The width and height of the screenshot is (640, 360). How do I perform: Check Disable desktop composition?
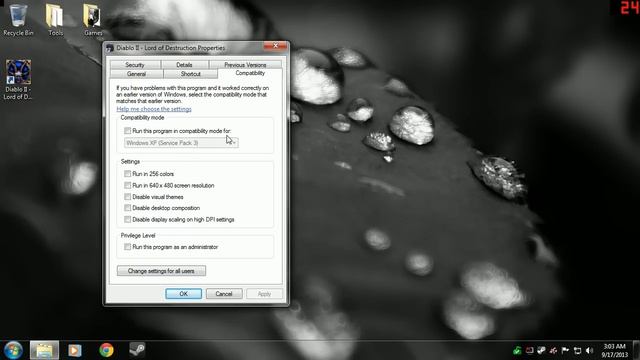(128, 208)
